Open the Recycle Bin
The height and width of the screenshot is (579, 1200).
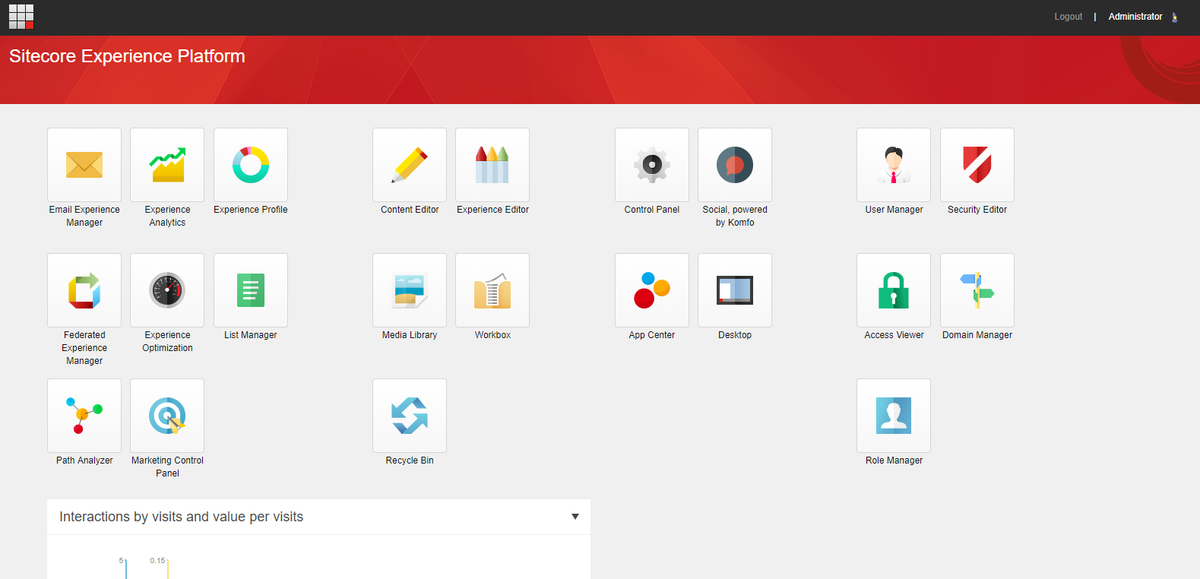[x=409, y=415]
